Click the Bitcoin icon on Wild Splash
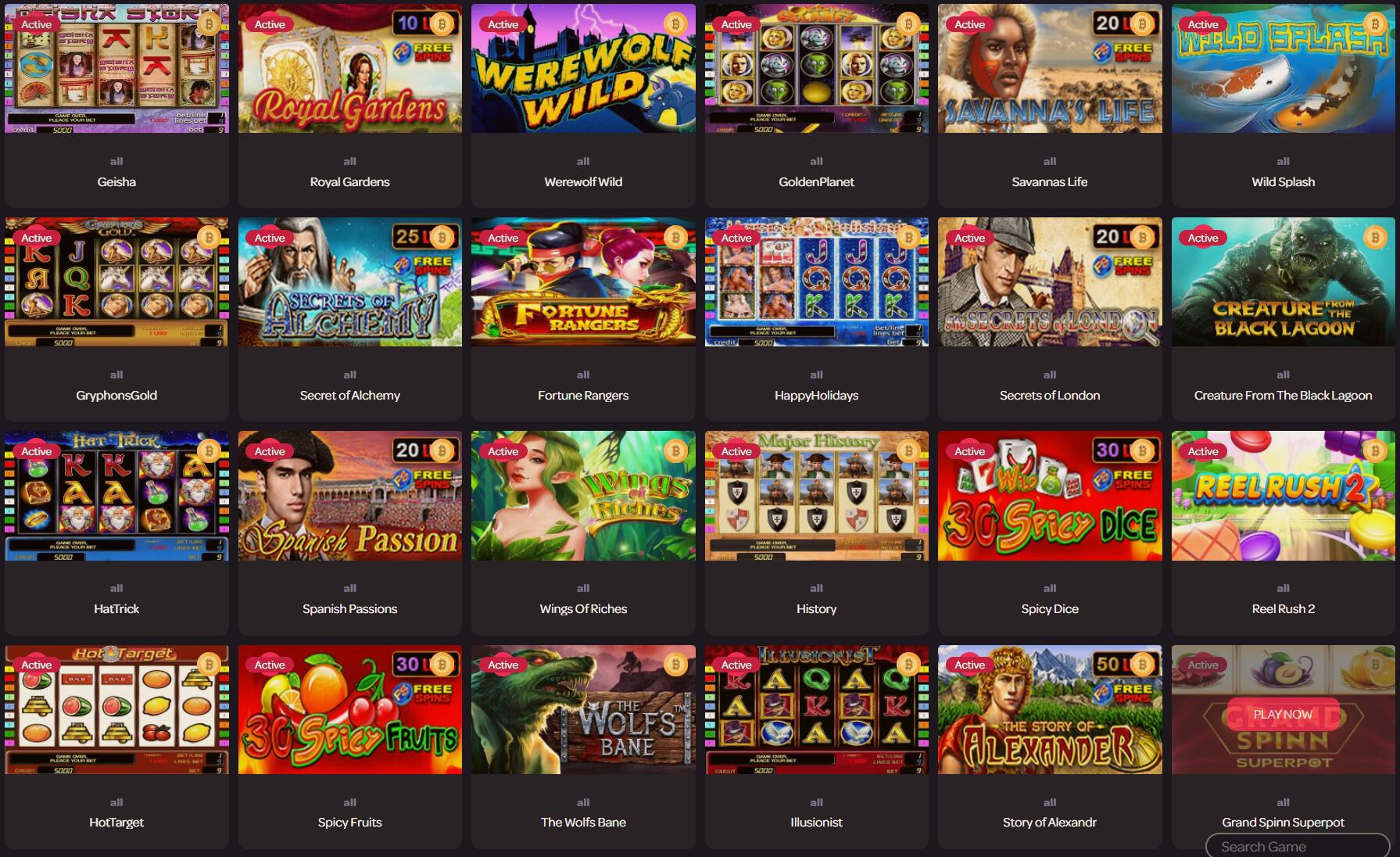This screenshot has width=1400, height=857. point(1375,24)
